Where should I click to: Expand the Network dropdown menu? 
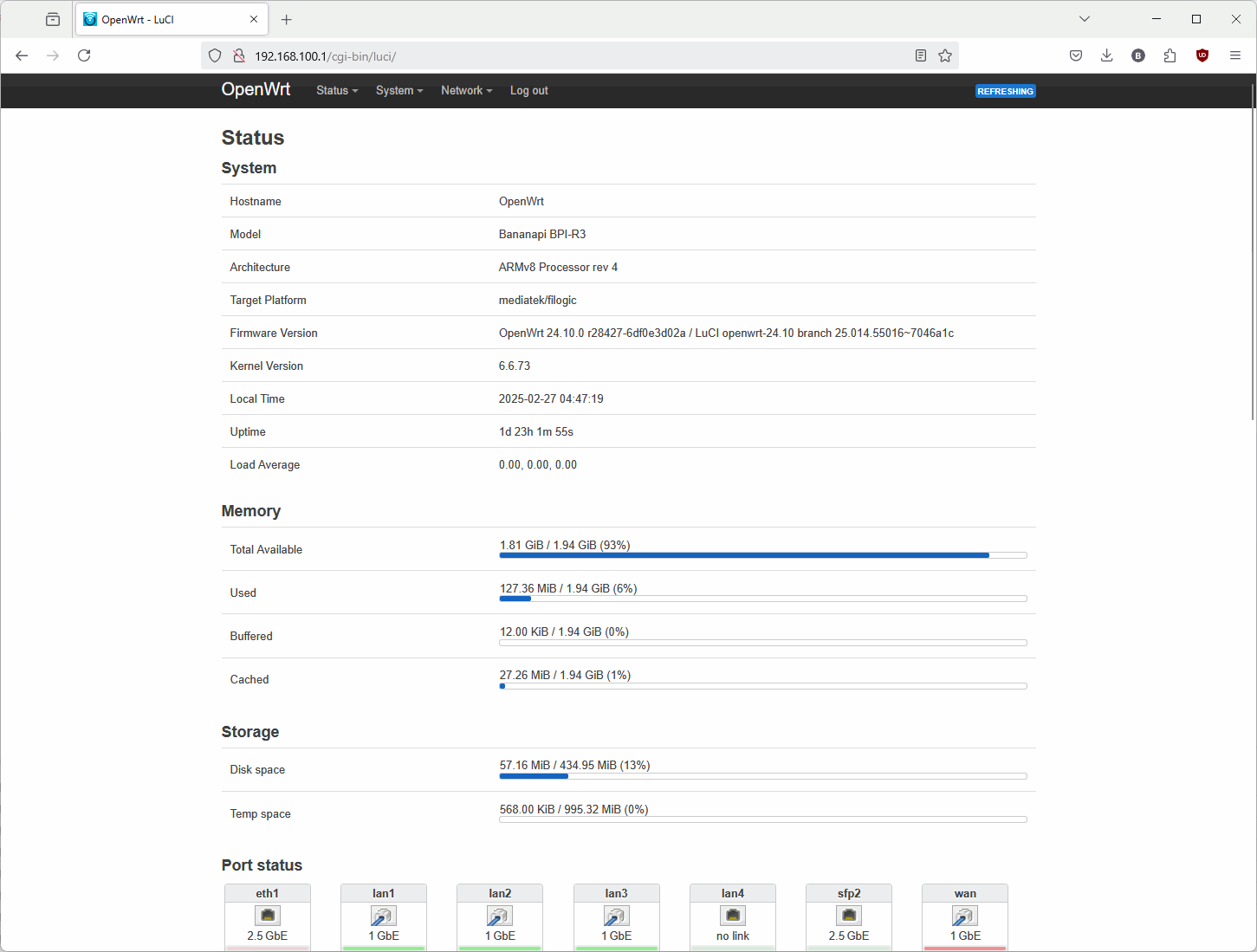pos(467,90)
